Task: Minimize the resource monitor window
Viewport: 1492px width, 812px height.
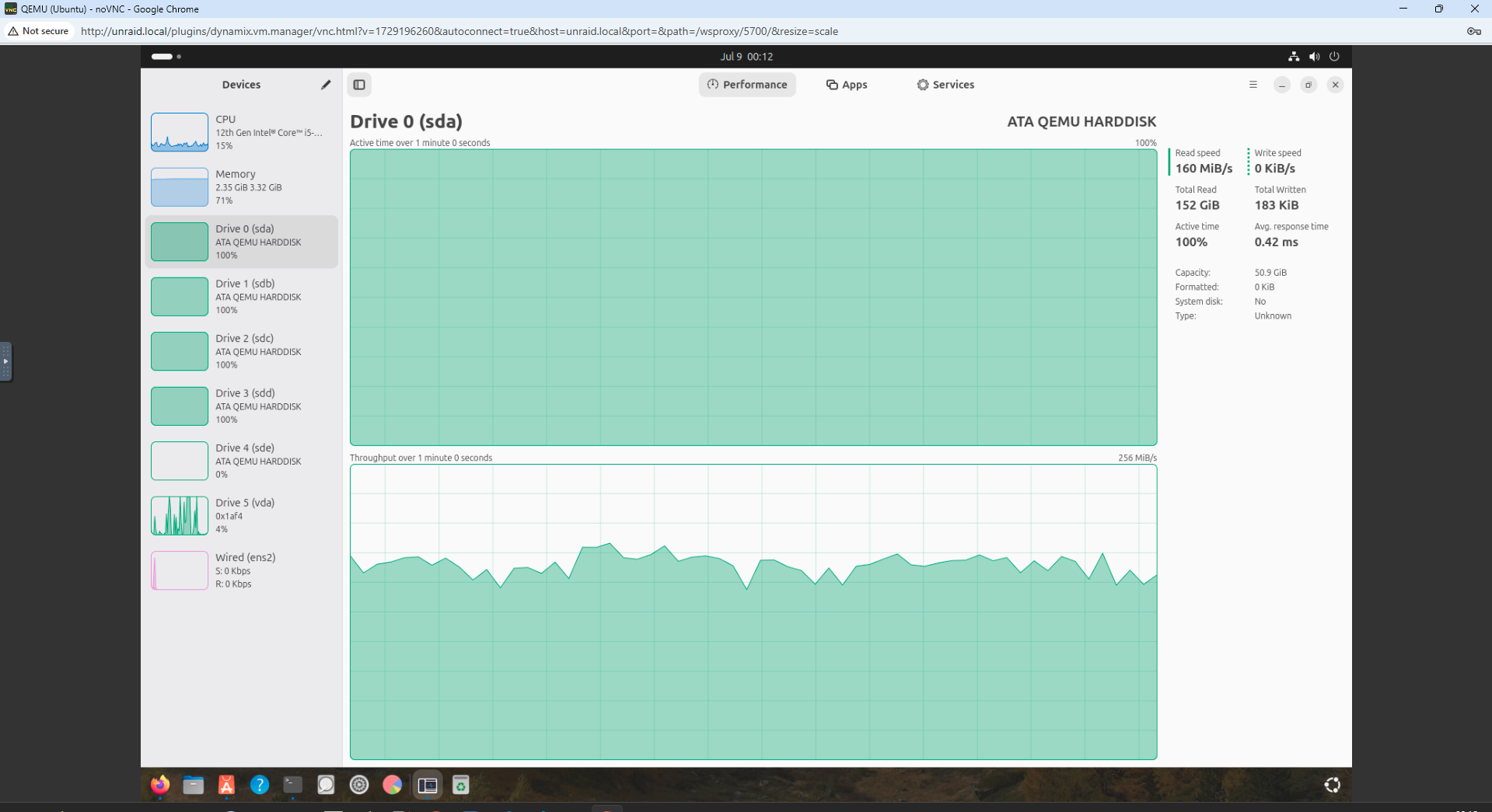Action: pos(1282,85)
